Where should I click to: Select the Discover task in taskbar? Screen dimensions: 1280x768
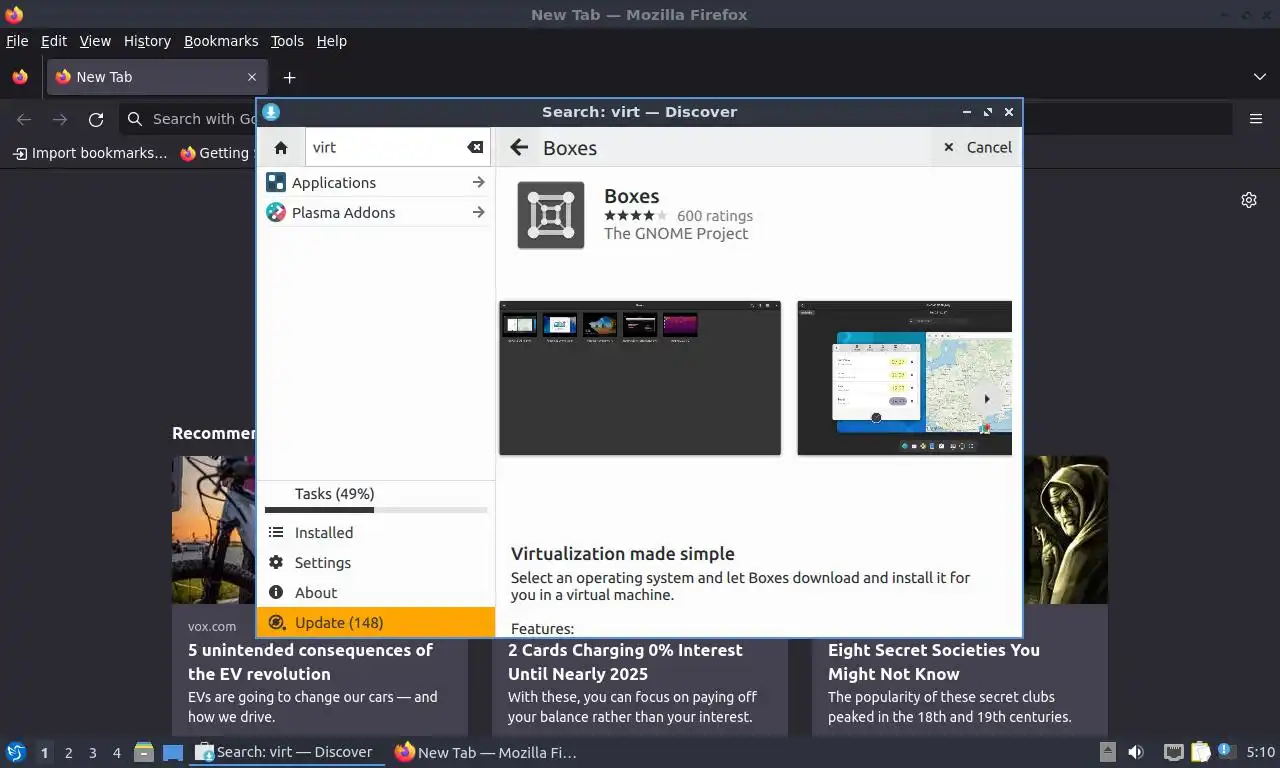[x=287, y=752]
